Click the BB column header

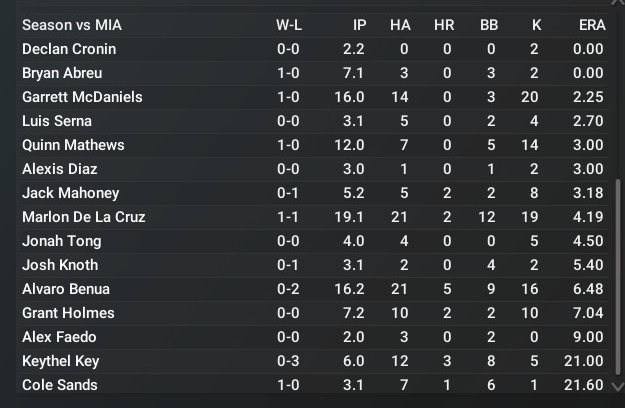(488, 25)
